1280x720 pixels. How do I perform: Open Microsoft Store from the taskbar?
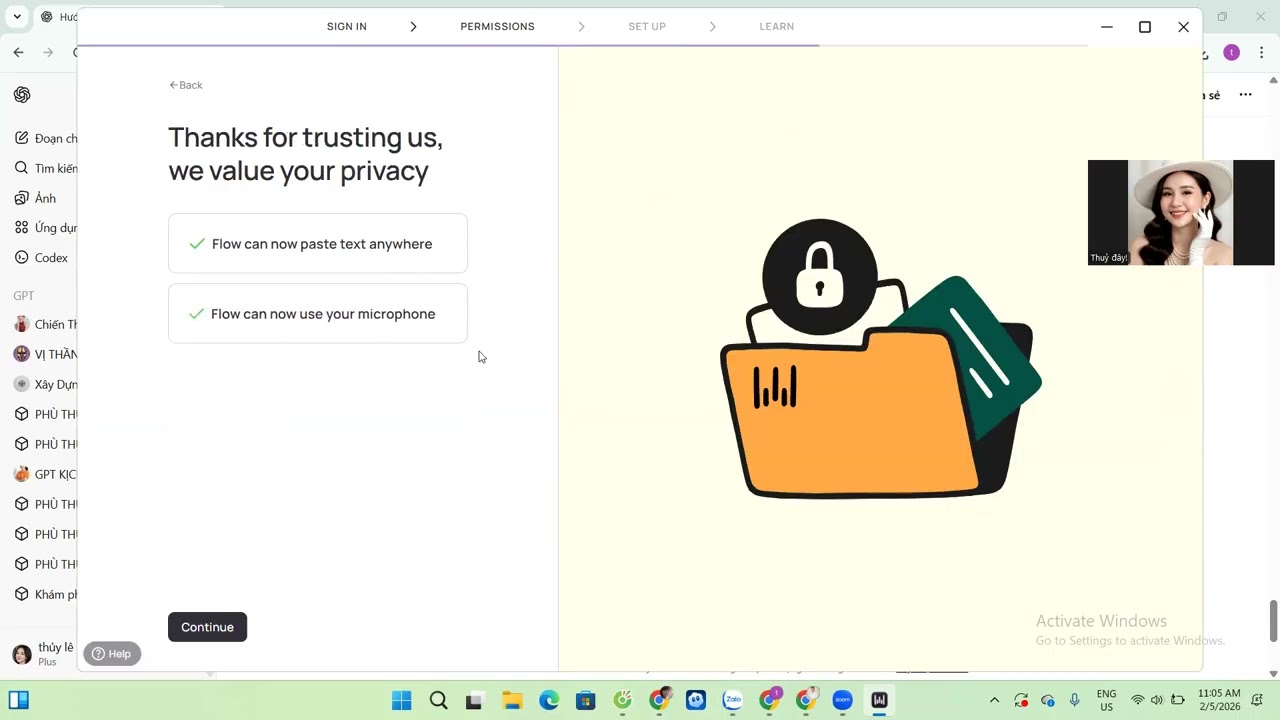(586, 700)
